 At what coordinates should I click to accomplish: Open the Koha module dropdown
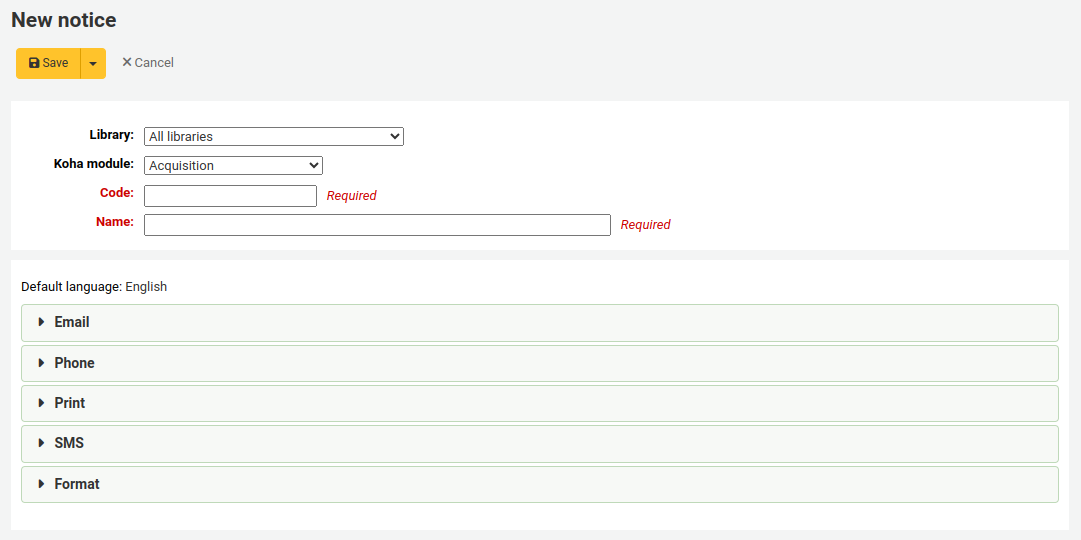click(x=233, y=166)
